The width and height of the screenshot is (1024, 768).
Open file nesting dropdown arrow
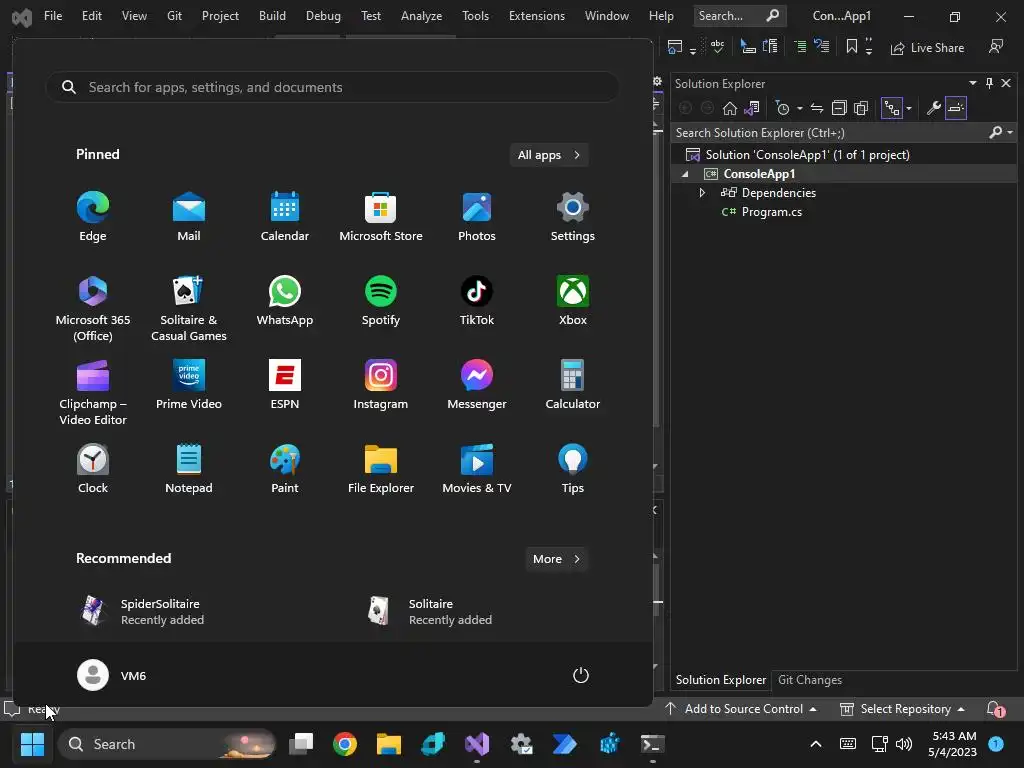[908, 108]
